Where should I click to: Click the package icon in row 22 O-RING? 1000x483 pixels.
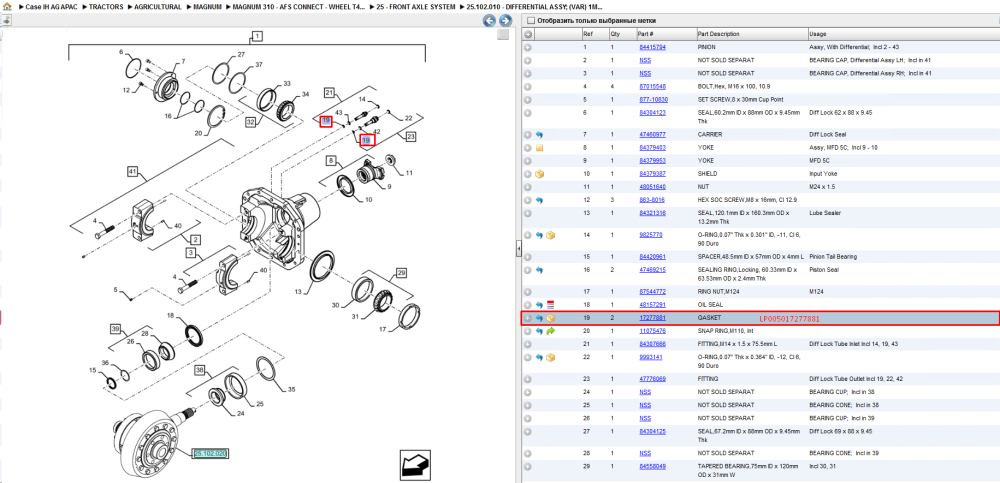pyautogui.click(x=551, y=357)
